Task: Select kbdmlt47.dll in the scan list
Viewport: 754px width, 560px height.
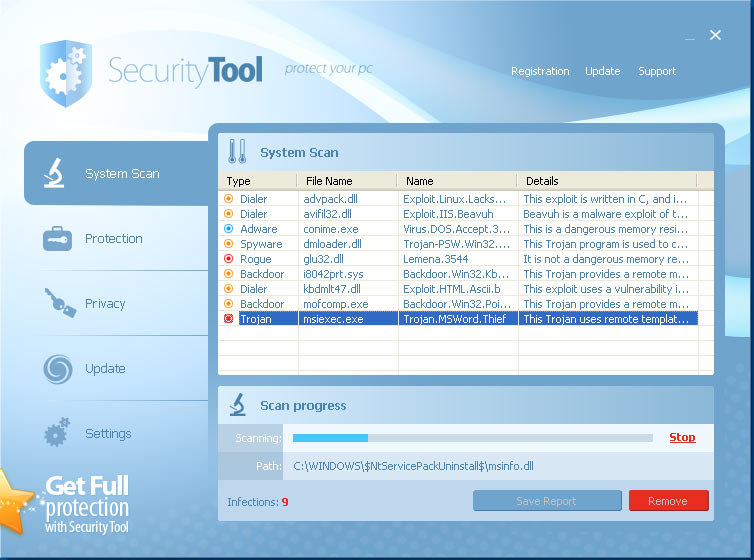Action: (332, 289)
